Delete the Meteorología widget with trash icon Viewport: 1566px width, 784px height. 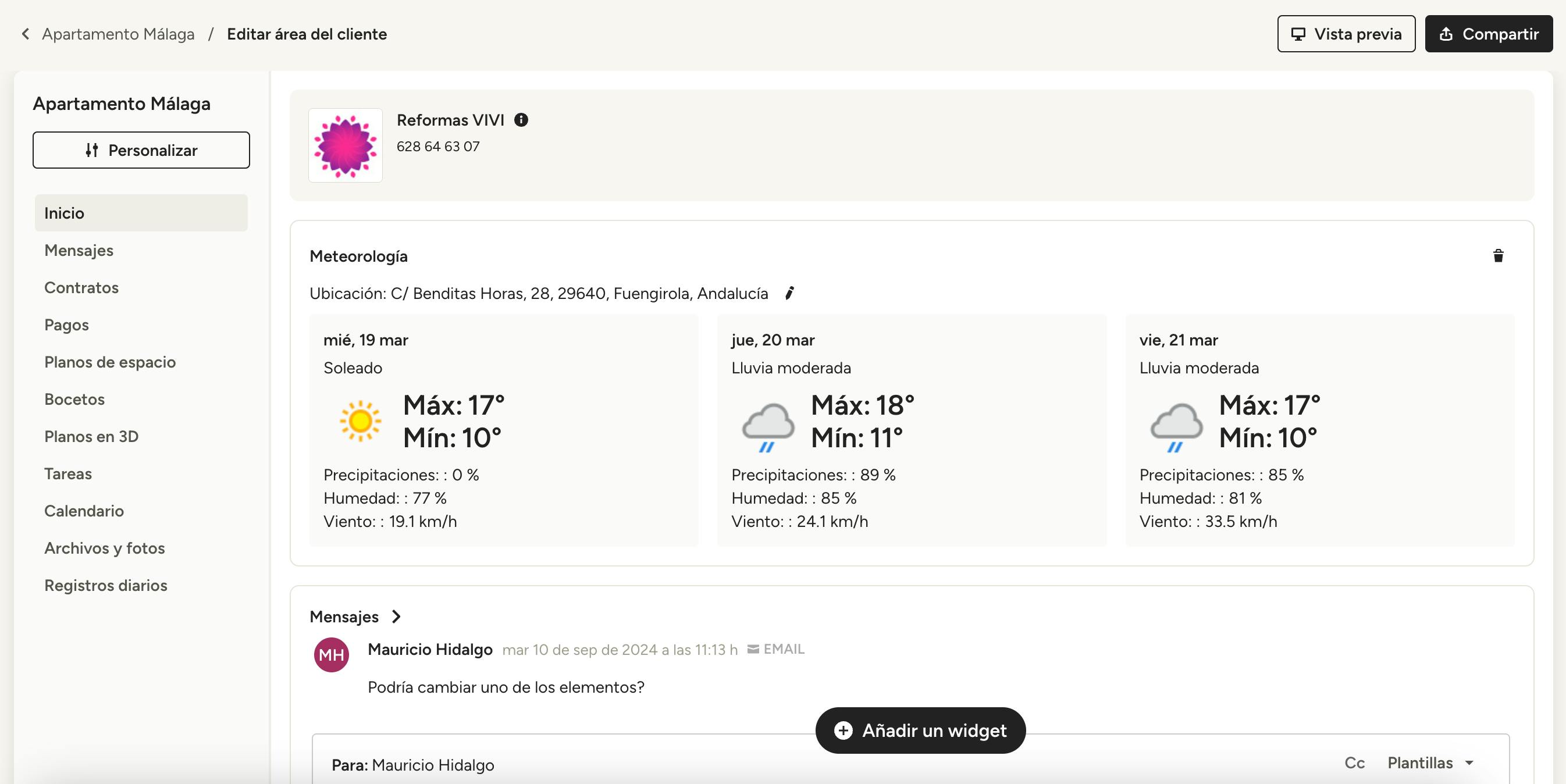click(x=1498, y=256)
